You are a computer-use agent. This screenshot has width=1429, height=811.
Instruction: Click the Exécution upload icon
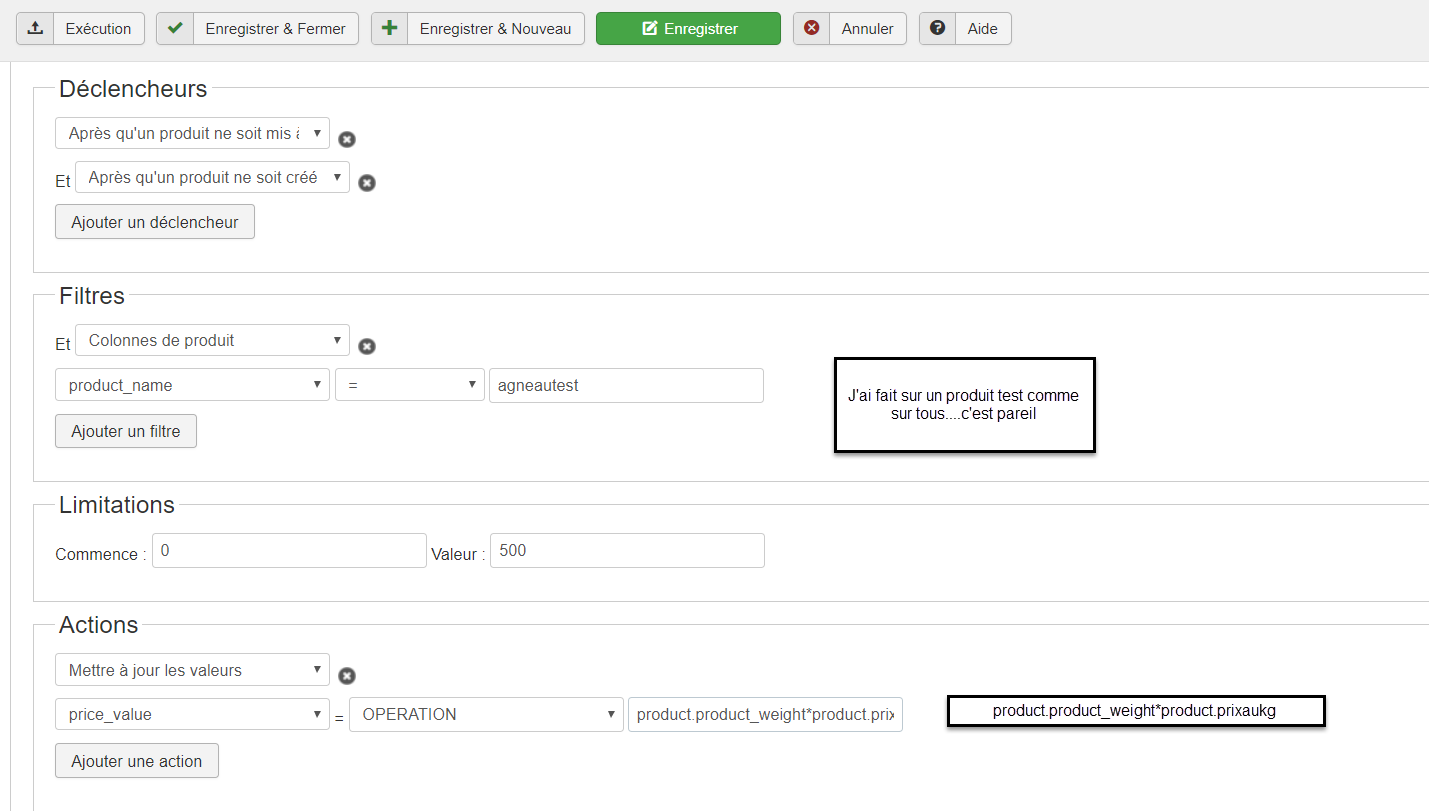click(x=35, y=29)
